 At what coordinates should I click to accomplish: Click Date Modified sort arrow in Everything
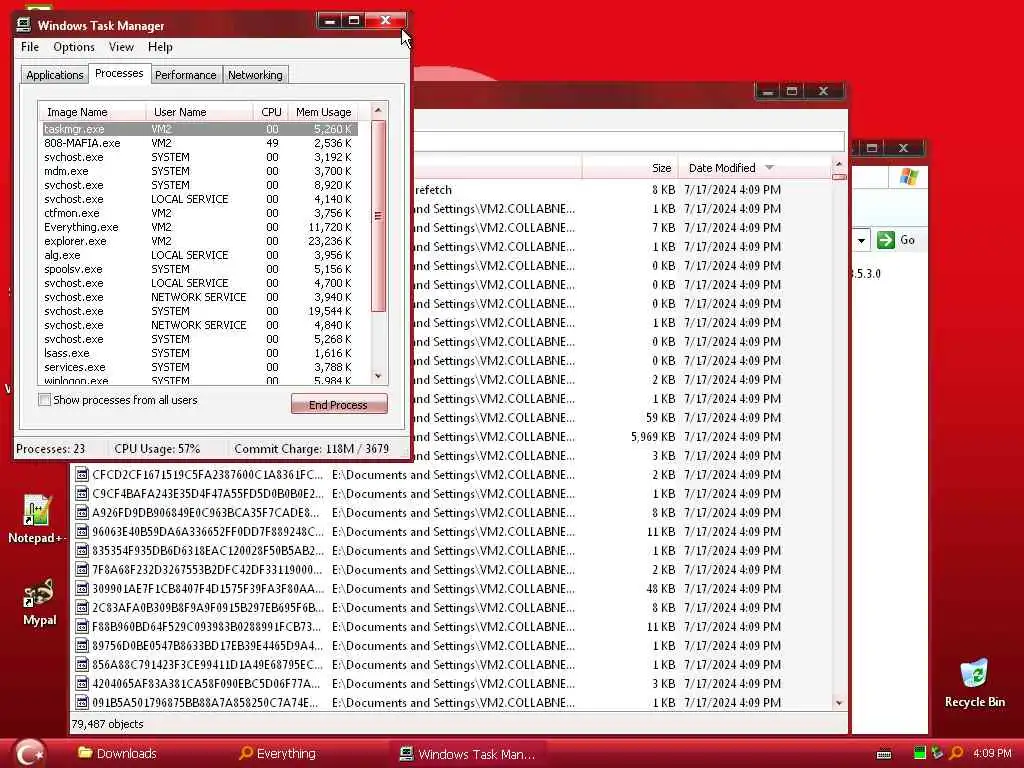769,168
